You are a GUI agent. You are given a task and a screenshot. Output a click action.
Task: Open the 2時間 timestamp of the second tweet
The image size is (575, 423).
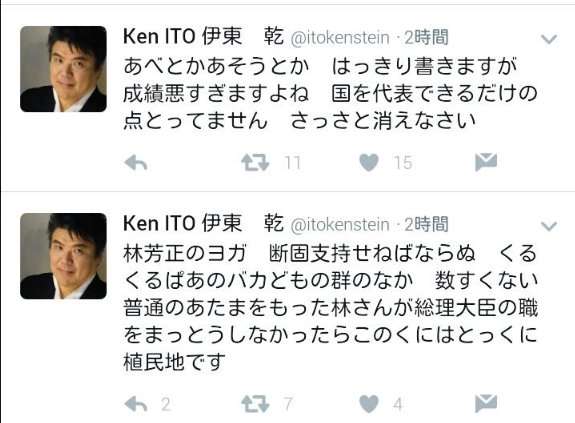pyautogui.click(x=426, y=224)
